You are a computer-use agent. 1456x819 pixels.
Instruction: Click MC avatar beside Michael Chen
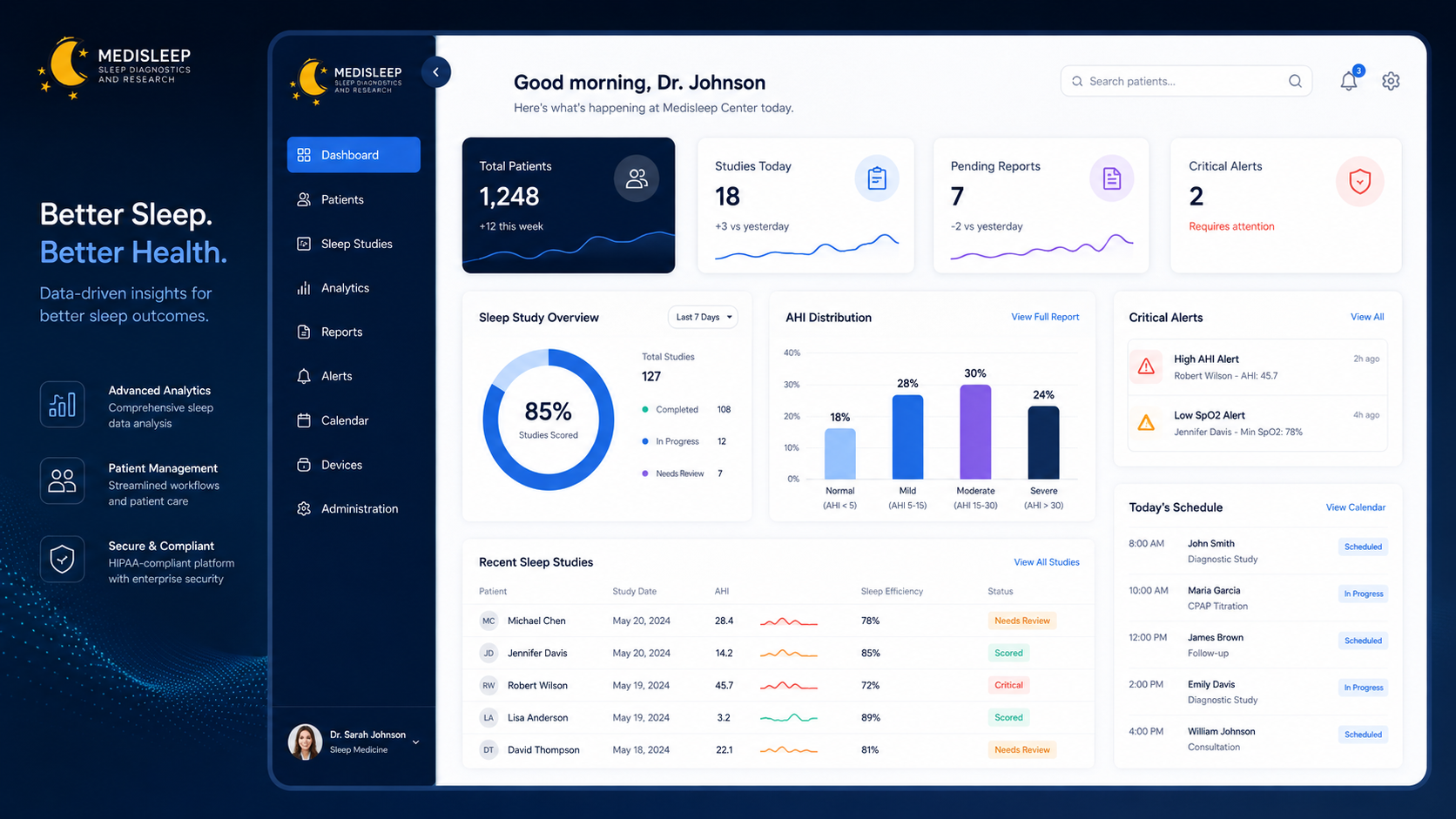coord(489,621)
